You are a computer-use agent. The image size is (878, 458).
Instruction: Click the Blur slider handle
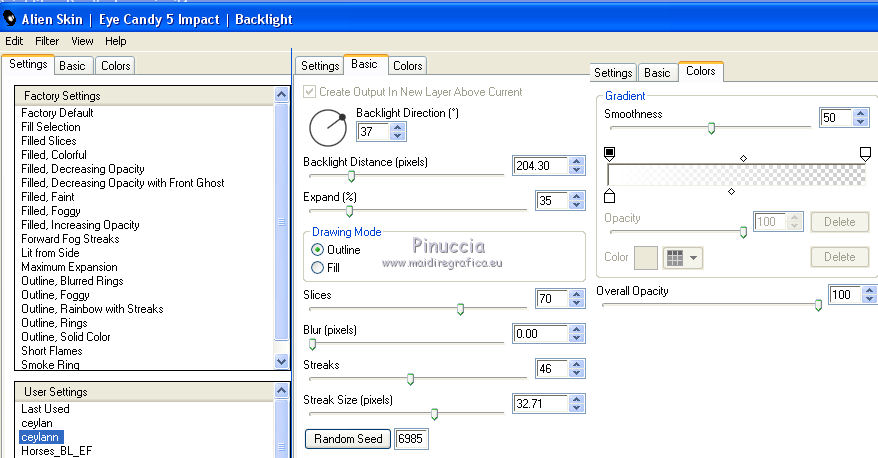coord(312,344)
